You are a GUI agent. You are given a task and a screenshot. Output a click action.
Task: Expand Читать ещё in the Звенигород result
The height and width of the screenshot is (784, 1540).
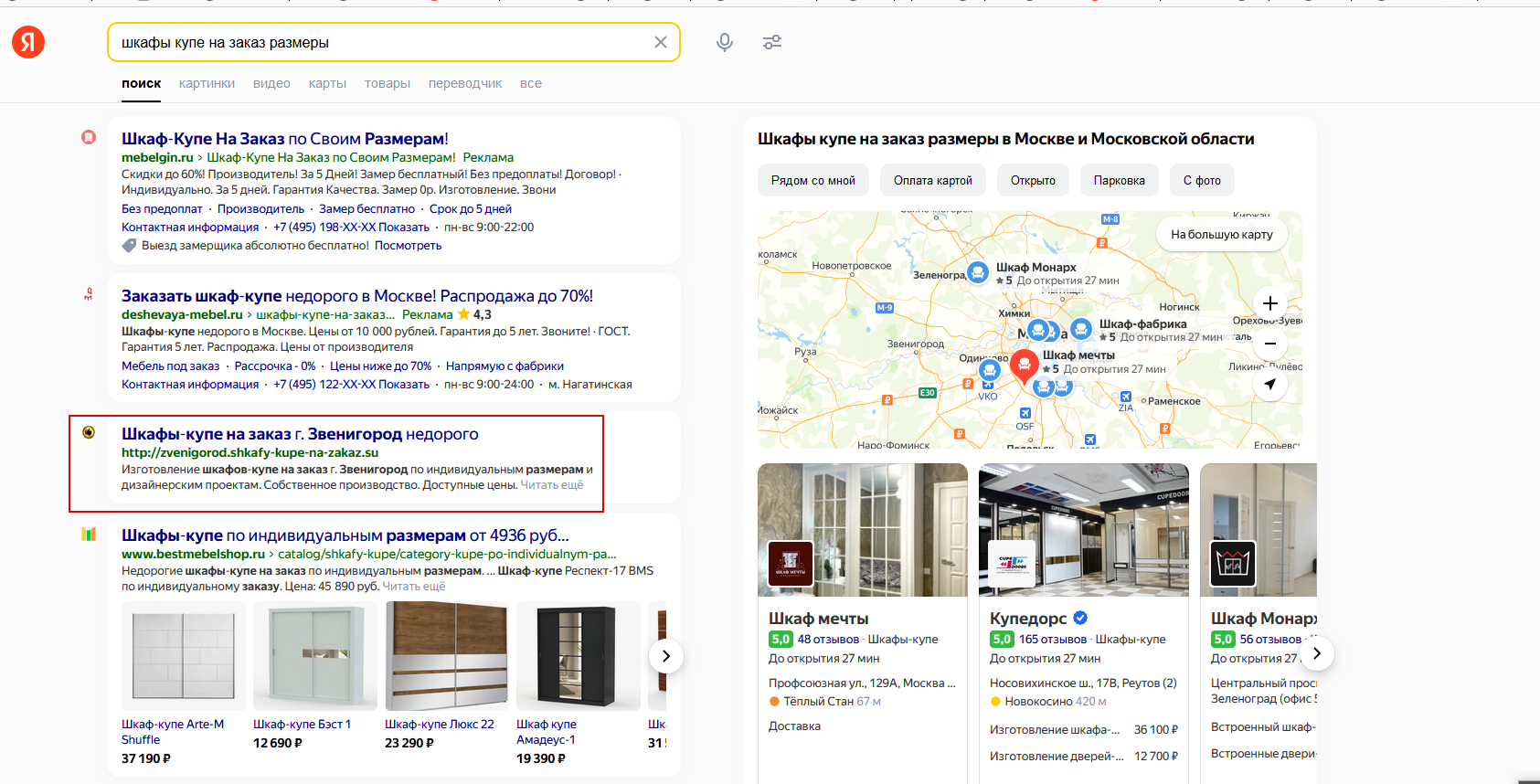click(552, 485)
